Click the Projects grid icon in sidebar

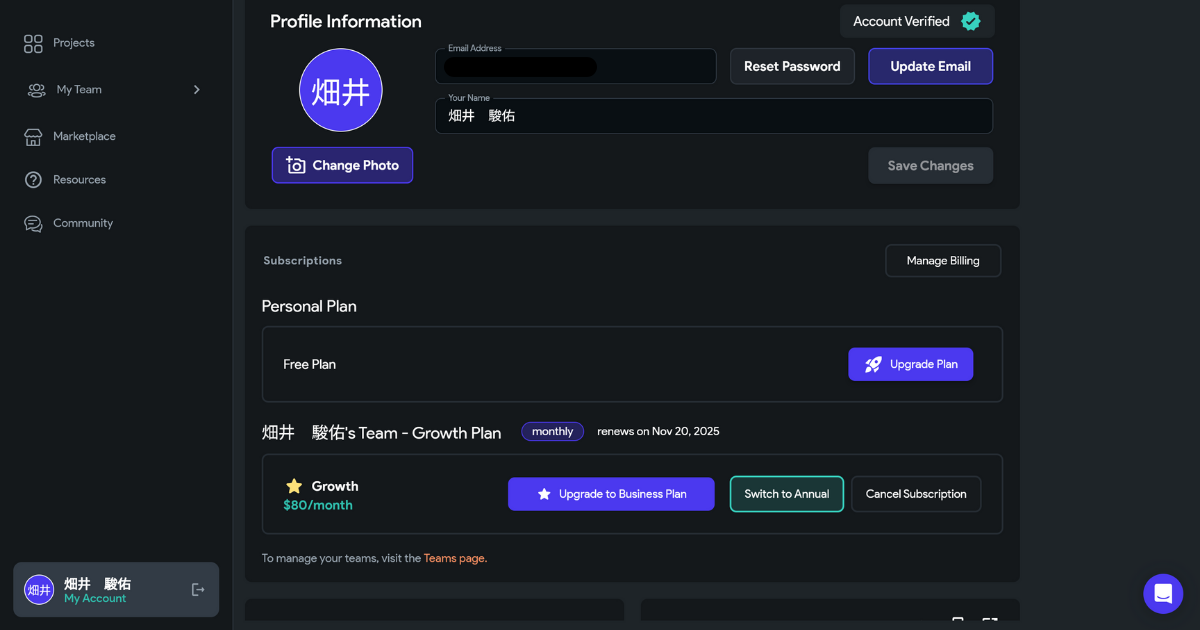click(33, 43)
